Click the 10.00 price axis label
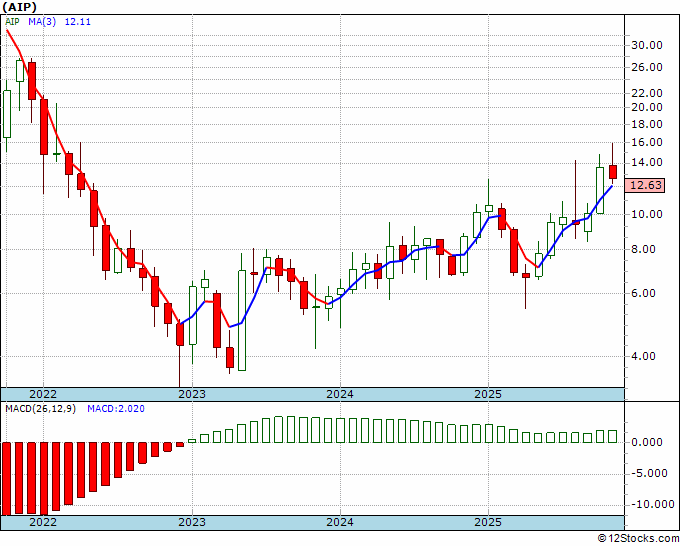This screenshot has width=680, height=546. (646, 214)
